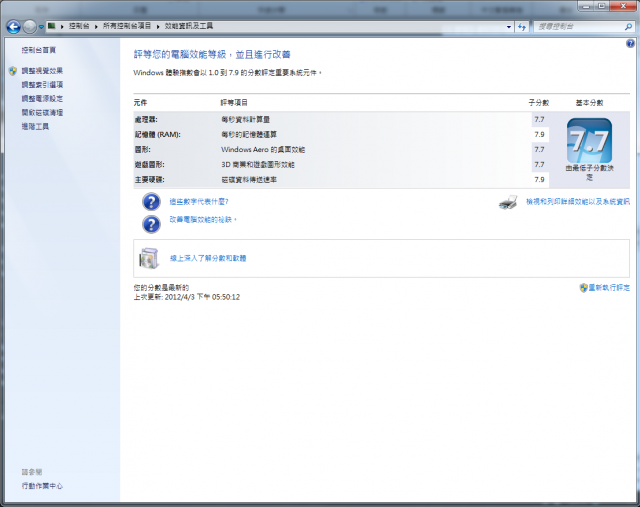Select breadcrumb 效能資訊及工具
This screenshot has width=640, height=507.
click(189, 26)
